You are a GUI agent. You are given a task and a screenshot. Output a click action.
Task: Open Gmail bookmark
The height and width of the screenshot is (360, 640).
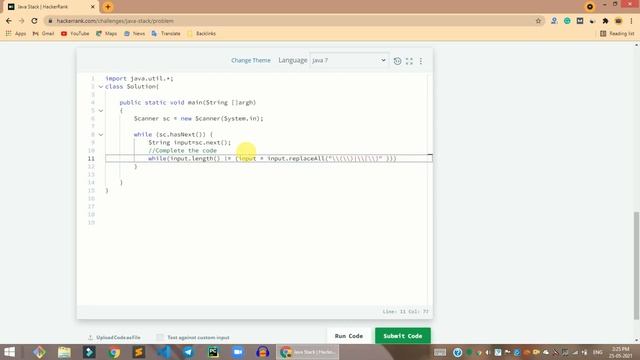click(43, 33)
